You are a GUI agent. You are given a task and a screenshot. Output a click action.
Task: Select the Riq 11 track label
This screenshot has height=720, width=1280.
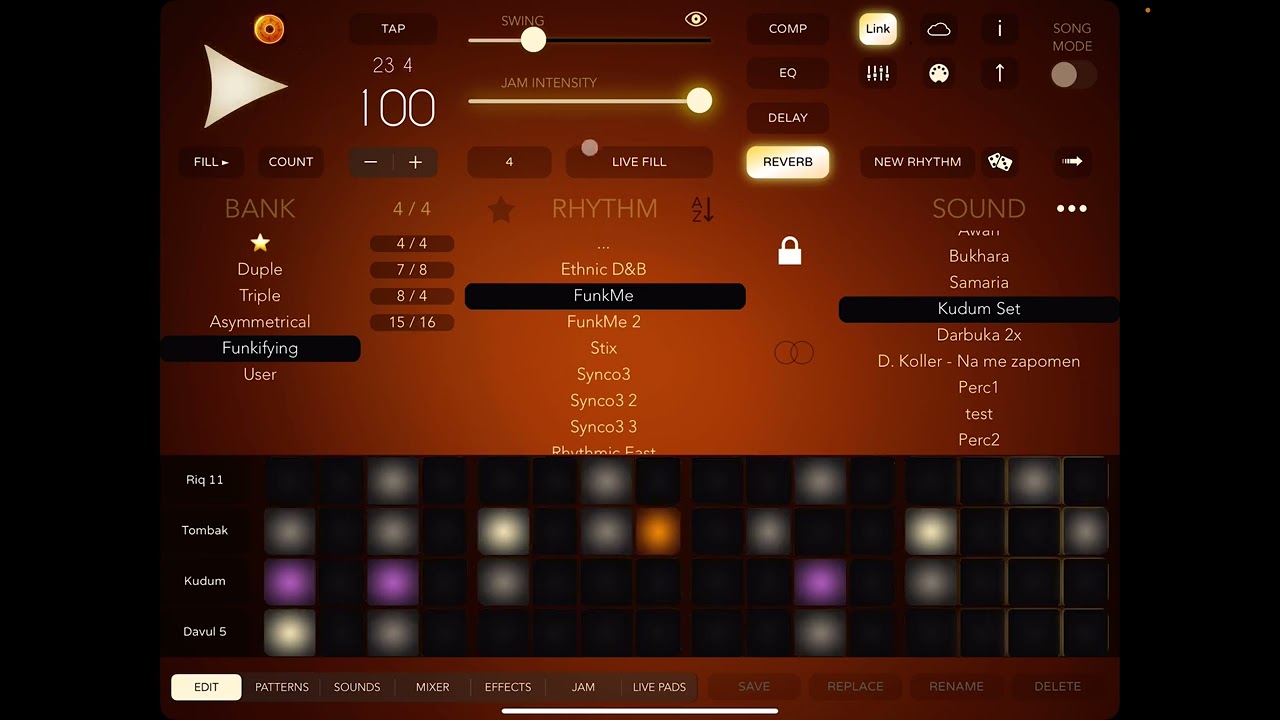coord(205,480)
